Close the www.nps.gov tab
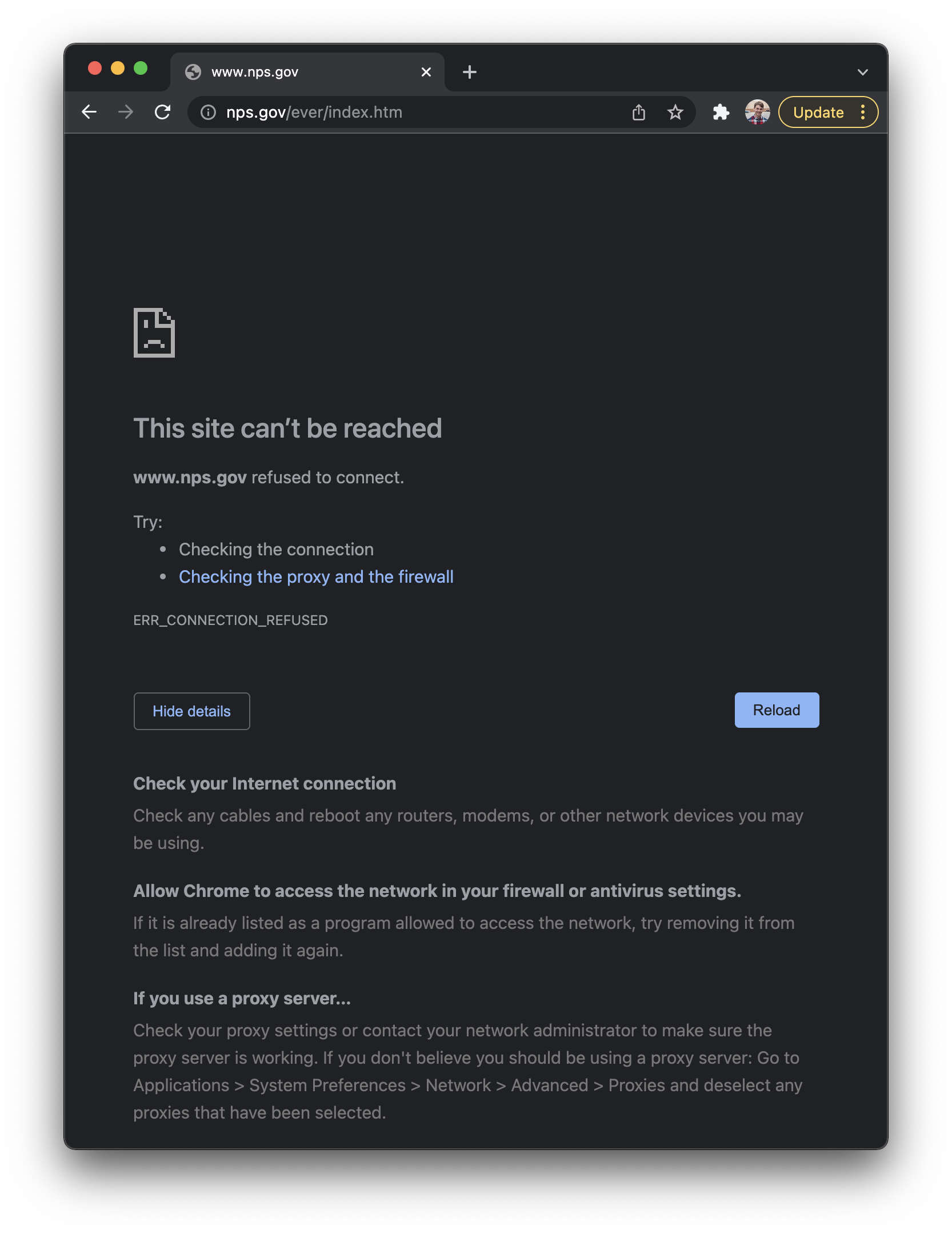Image resolution: width=952 pixels, height=1234 pixels. tap(426, 71)
